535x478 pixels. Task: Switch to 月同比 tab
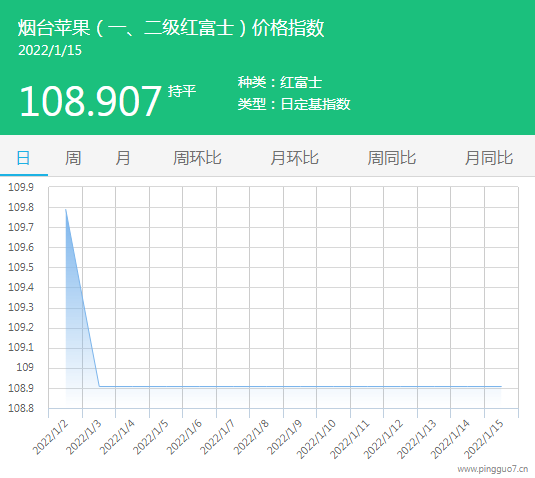click(x=489, y=158)
